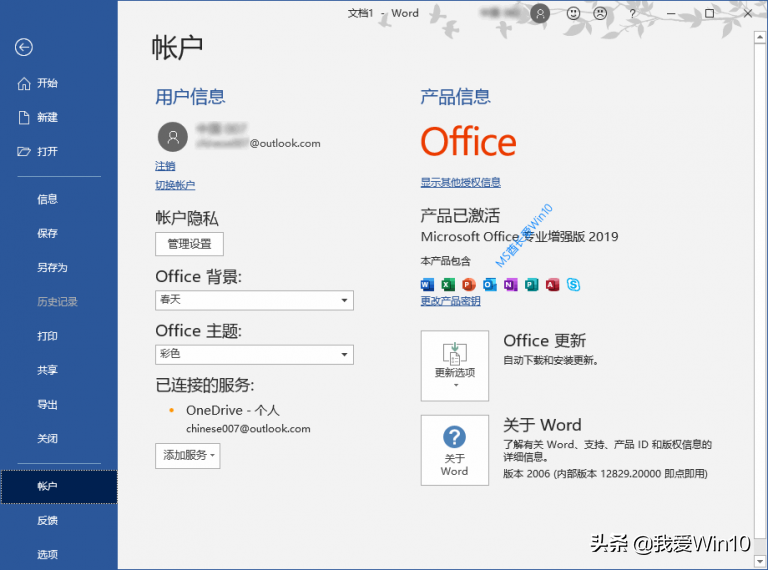Click the help question mark in title bar
Image resolution: width=768 pixels, height=570 pixels.
632,14
